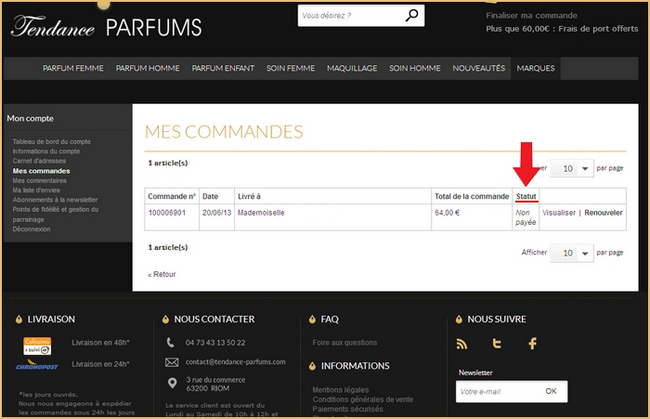Open the lower per-page dropdown showing 10
This screenshot has height=419, width=650.
[572, 253]
